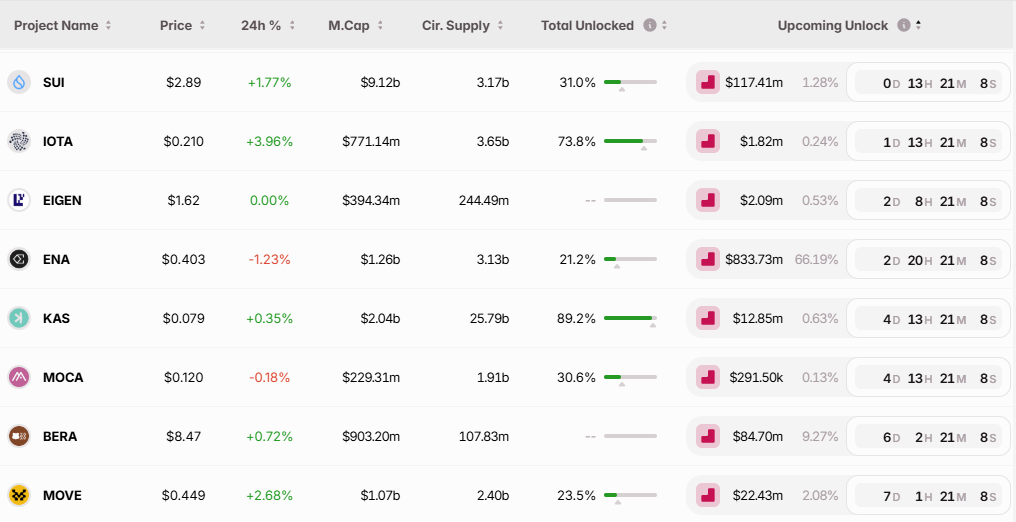The image size is (1016, 522).
Task: Click the pink unlock icon in EIGEN row
Action: tap(708, 200)
